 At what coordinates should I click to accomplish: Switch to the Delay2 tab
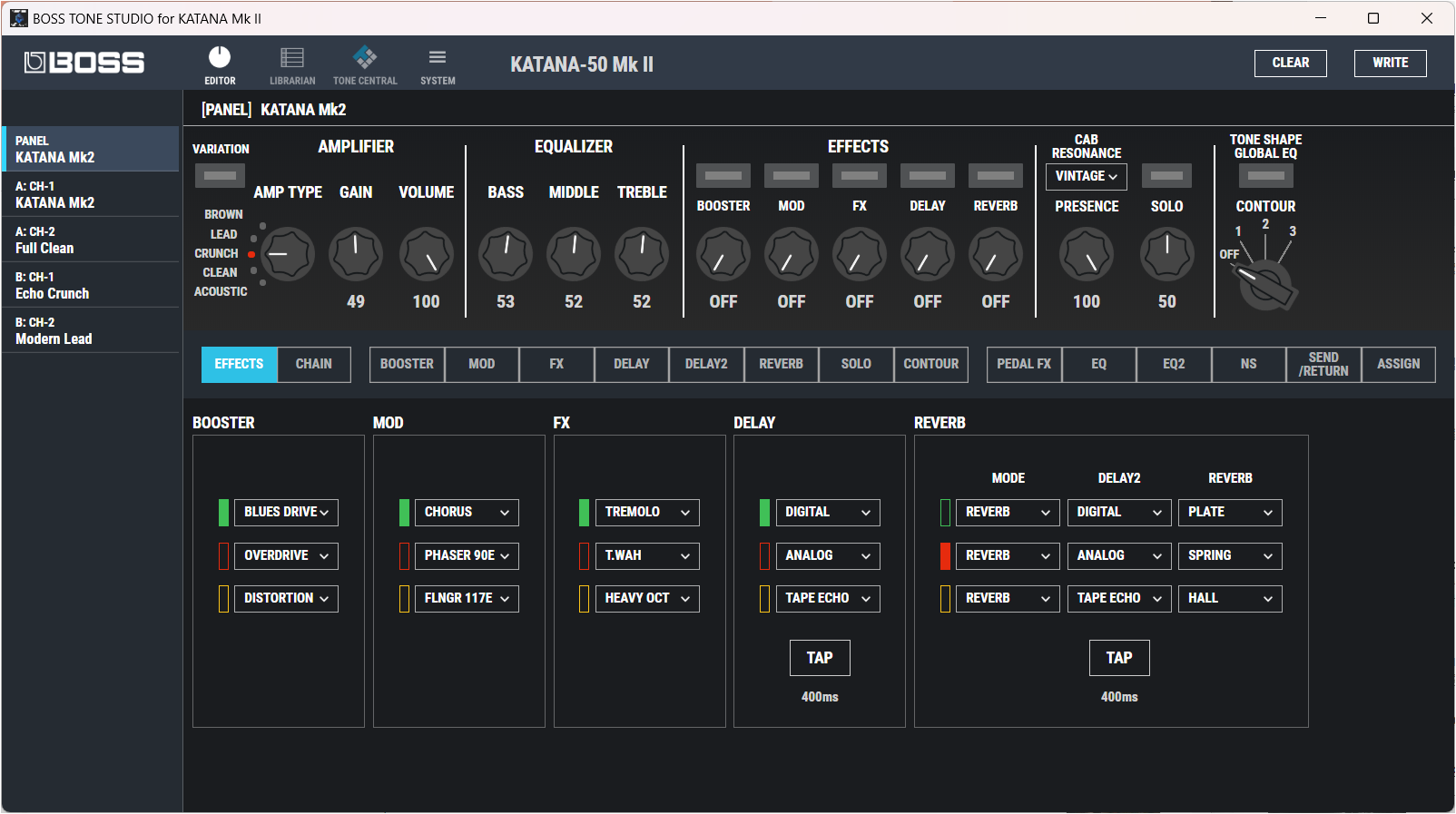tap(706, 365)
